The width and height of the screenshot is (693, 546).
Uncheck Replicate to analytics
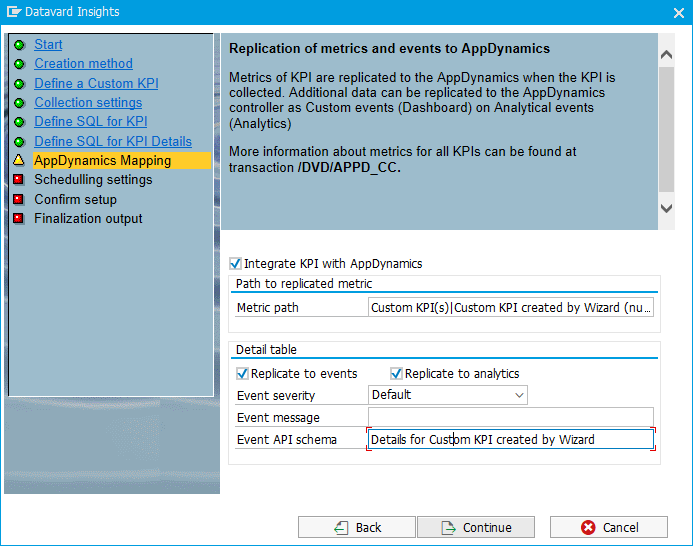click(396, 374)
